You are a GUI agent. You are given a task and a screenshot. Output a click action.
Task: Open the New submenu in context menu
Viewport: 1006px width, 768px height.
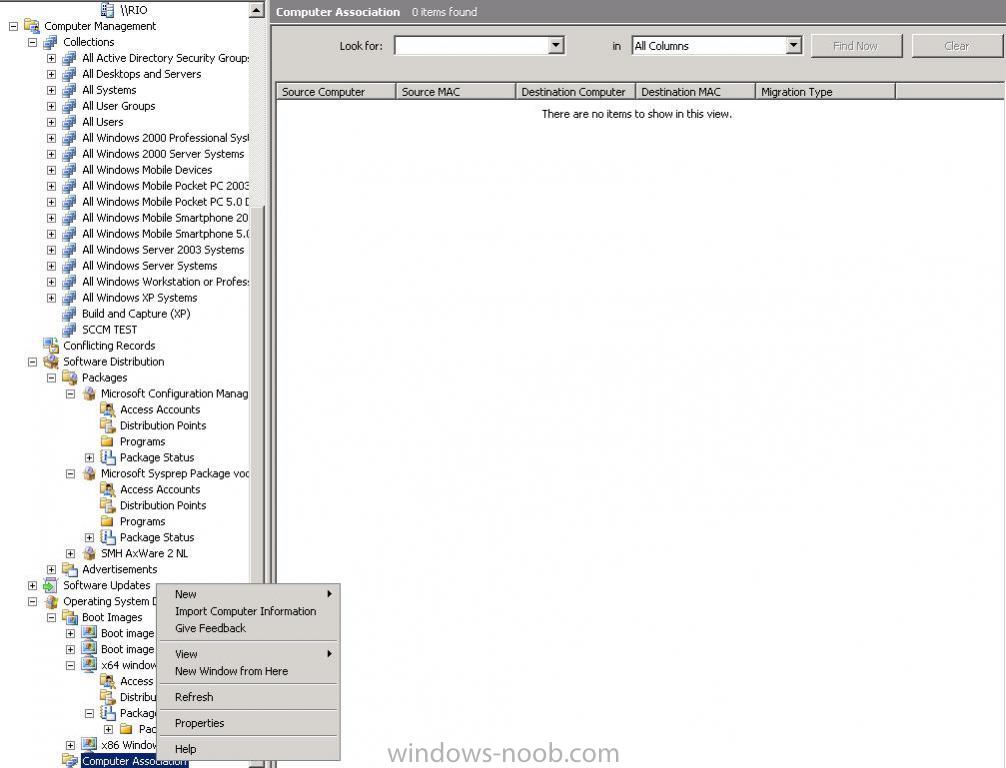point(248,594)
